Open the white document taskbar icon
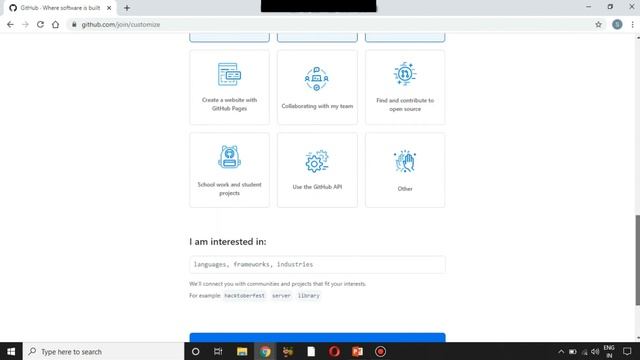Screen dimensions: 640x360 (x=311, y=351)
